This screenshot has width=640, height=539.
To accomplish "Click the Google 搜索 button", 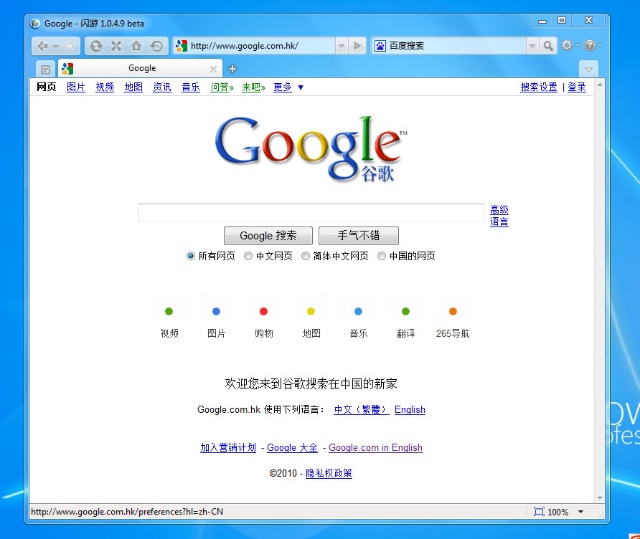I will coord(268,236).
